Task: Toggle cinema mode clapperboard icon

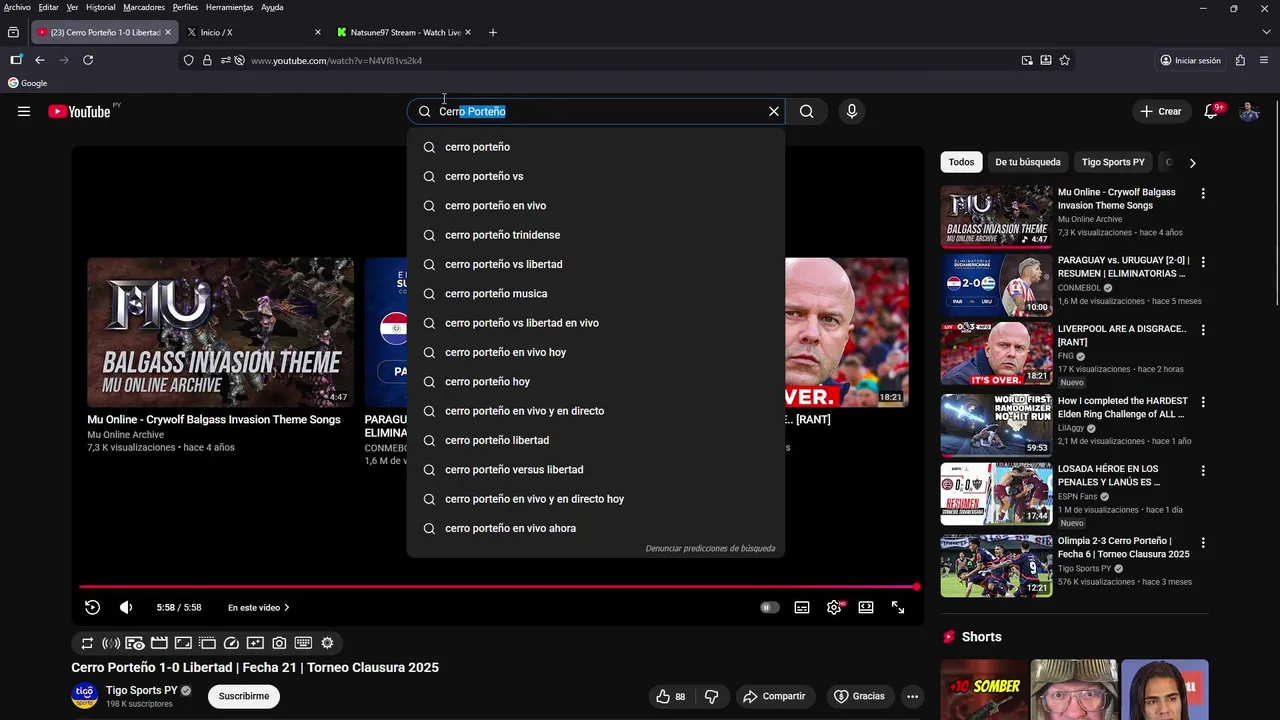Action: click(x=159, y=643)
